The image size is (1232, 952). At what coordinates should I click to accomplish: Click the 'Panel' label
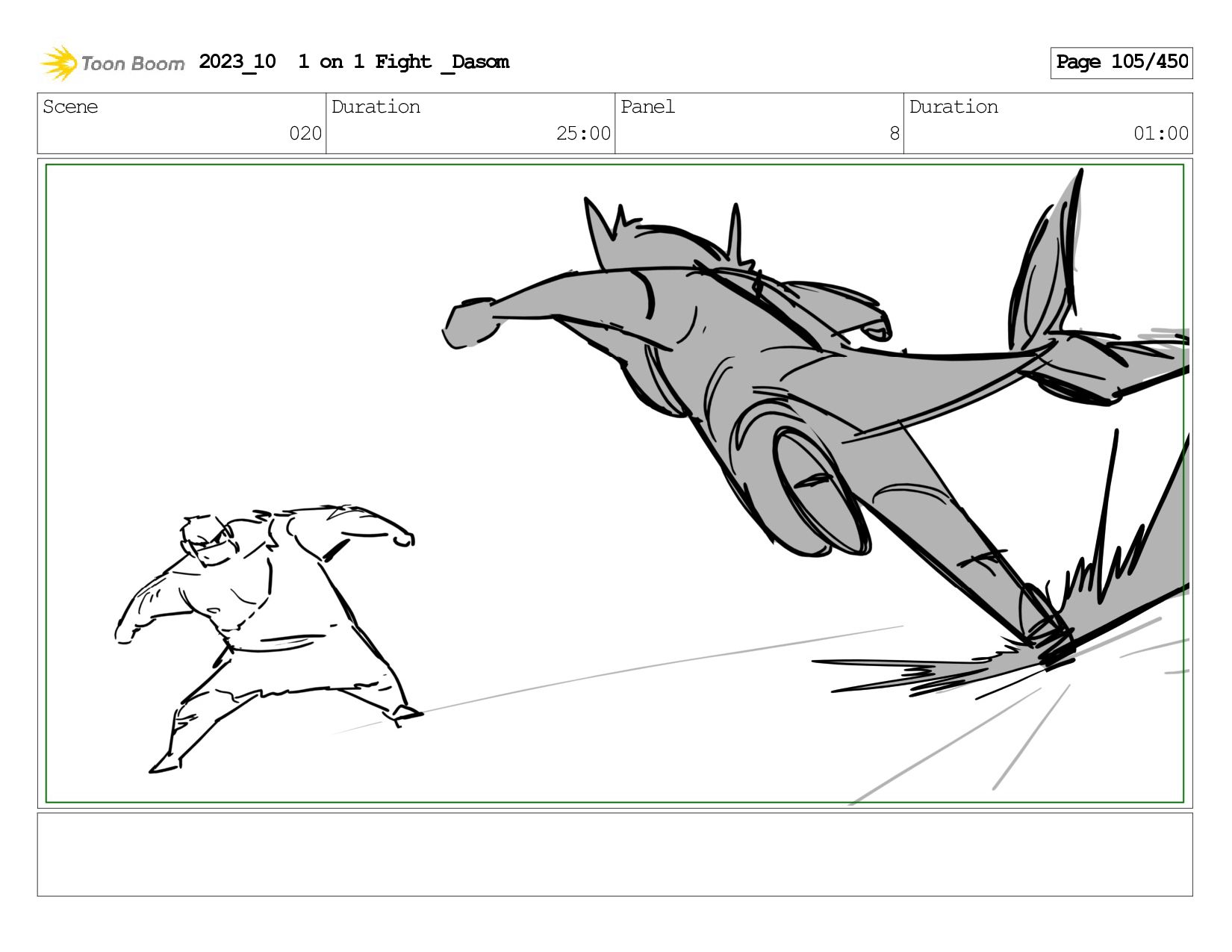647,107
